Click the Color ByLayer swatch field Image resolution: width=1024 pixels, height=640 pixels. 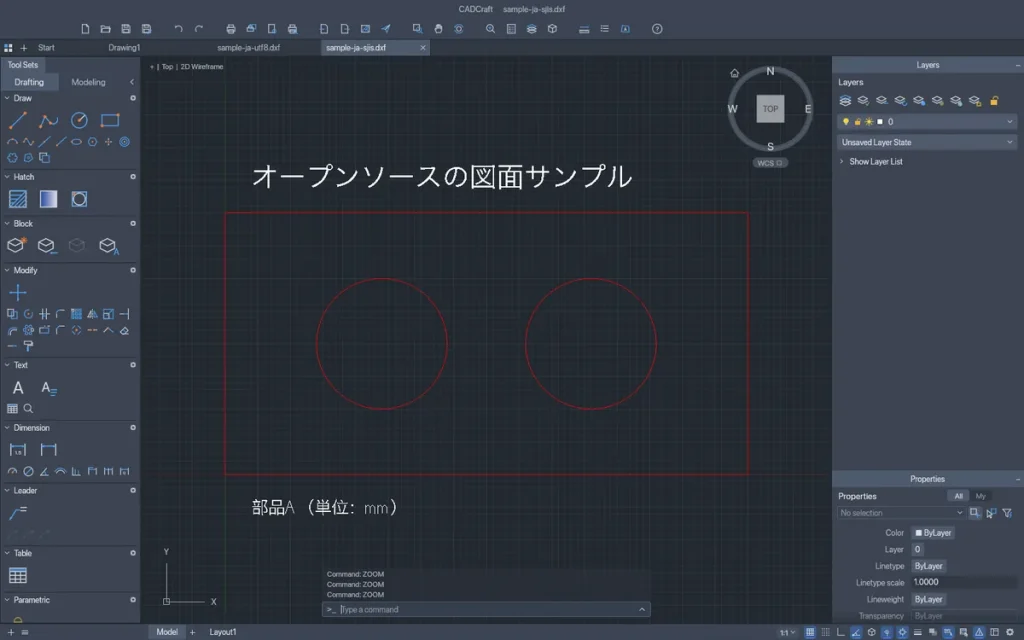pos(933,533)
